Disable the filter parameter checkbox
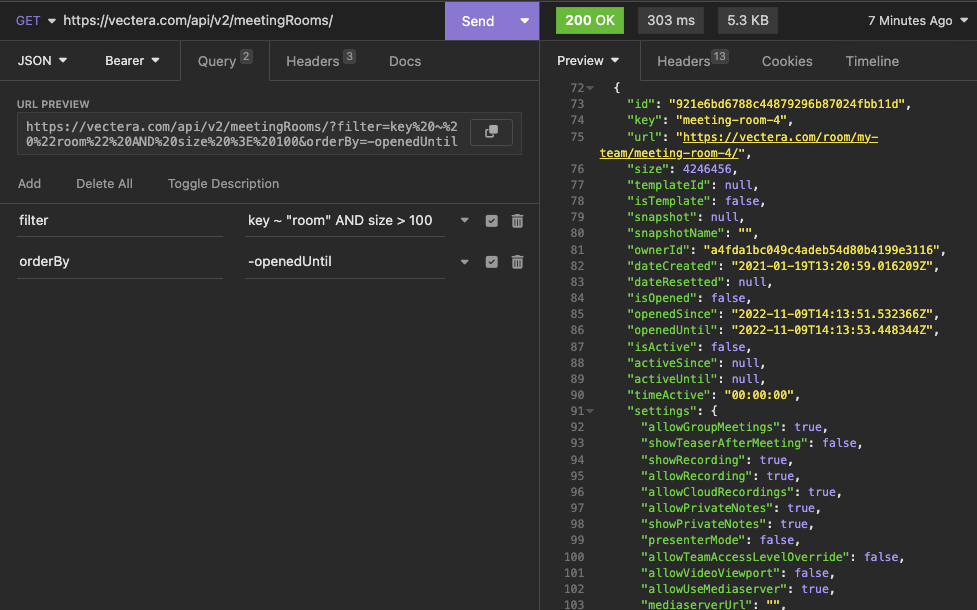The width and height of the screenshot is (977, 610). tap(492, 221)
